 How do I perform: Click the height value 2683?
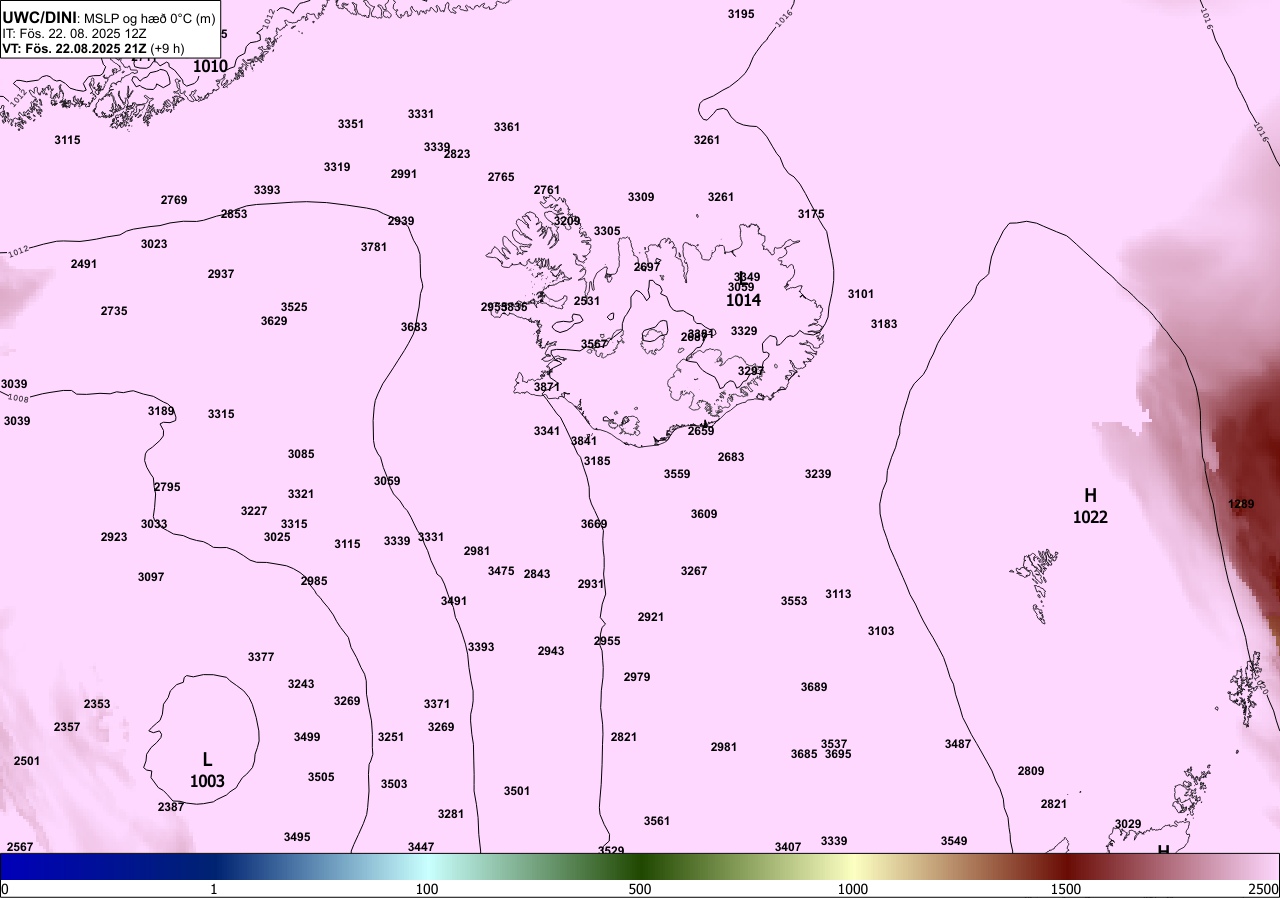click(731, 457)
